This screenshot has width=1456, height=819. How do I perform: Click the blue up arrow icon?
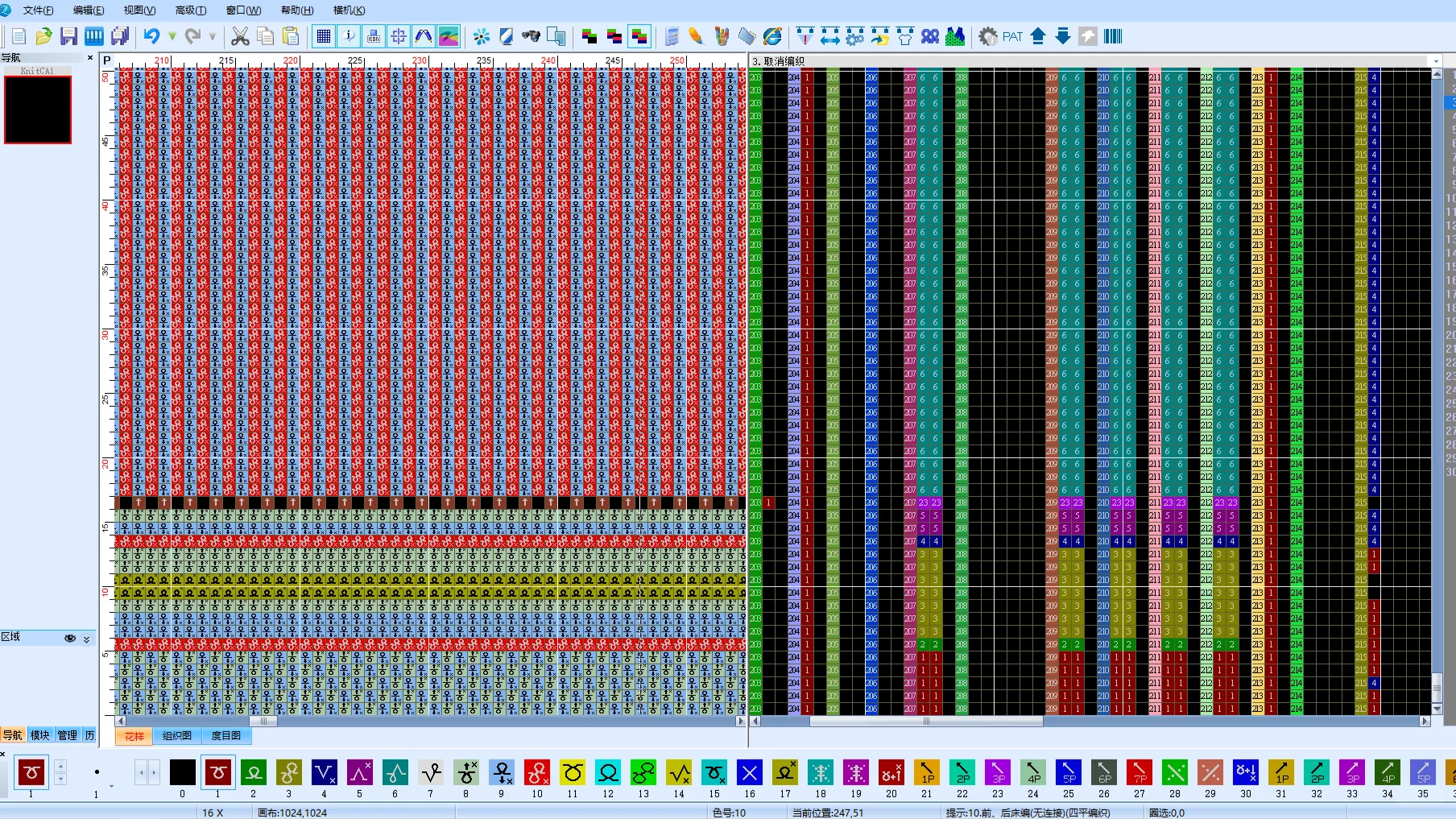(1038, 36)
